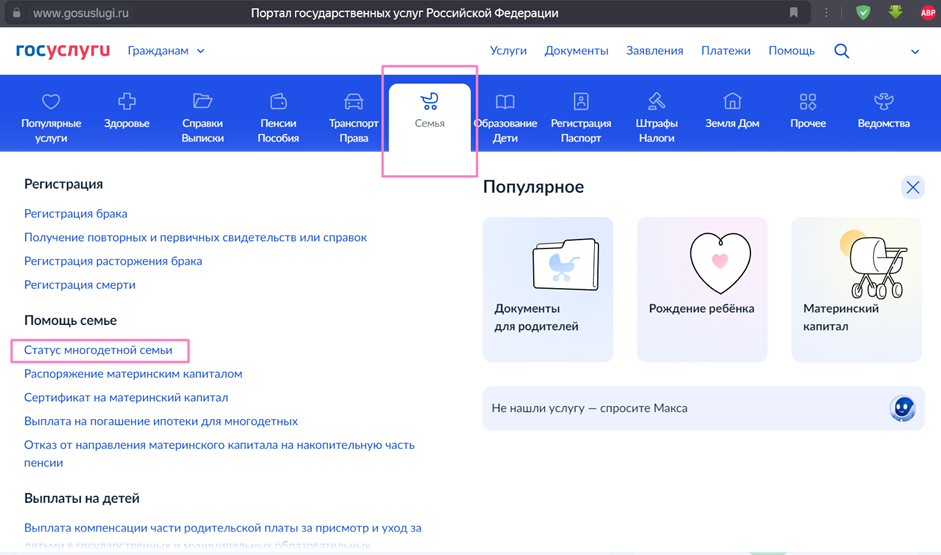Open the Документы menu item
Screen dimensions: 941x555
[x=576, y=51]
